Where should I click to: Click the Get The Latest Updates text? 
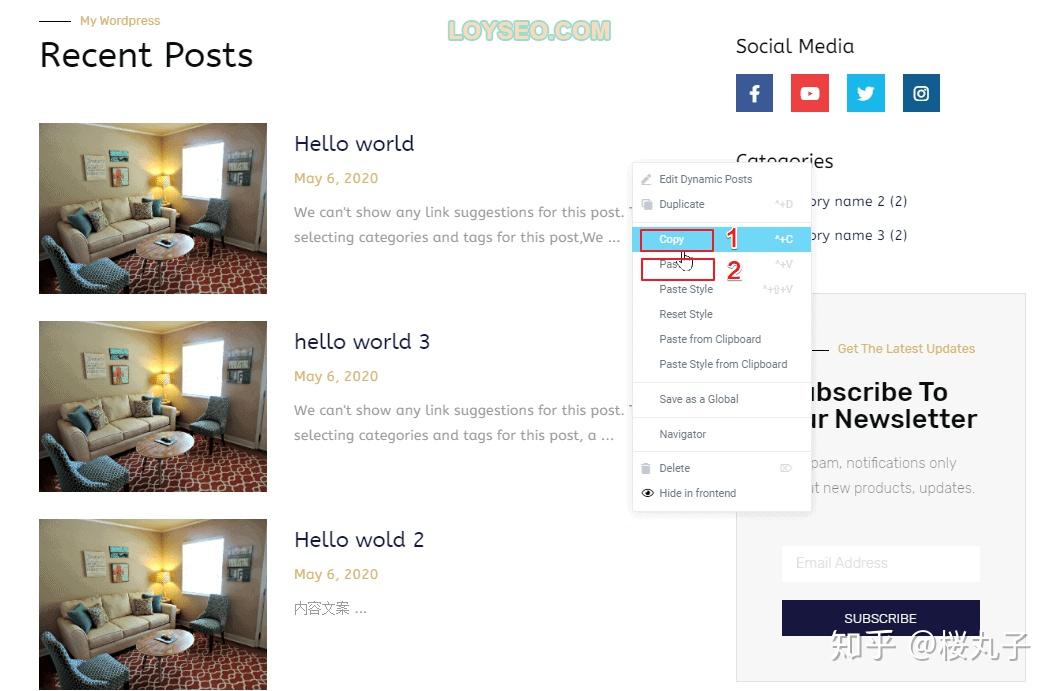[x=906, y=349]
